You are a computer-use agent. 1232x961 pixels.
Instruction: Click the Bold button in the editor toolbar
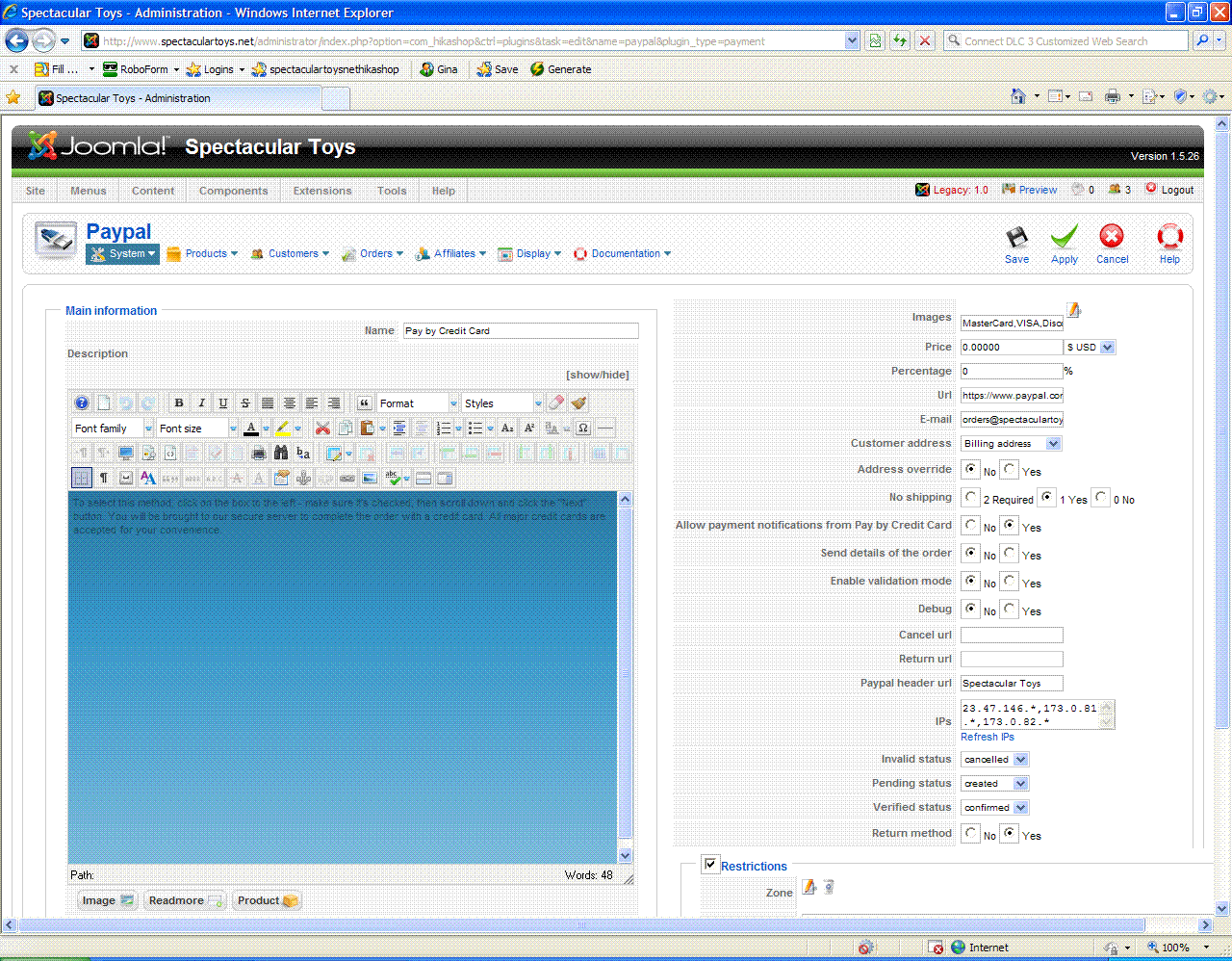point(179,403)
